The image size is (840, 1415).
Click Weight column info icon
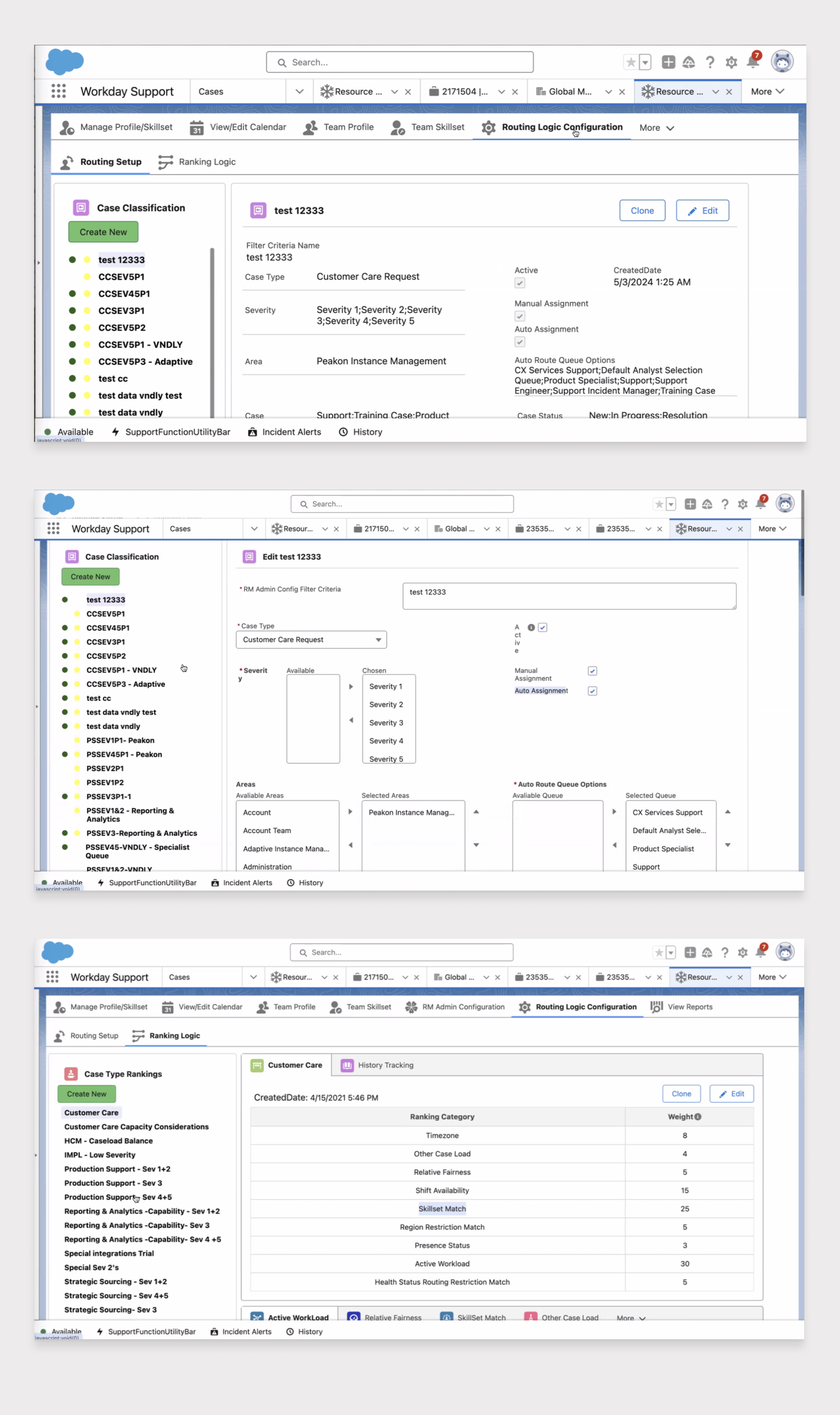tap(697, 1116)
